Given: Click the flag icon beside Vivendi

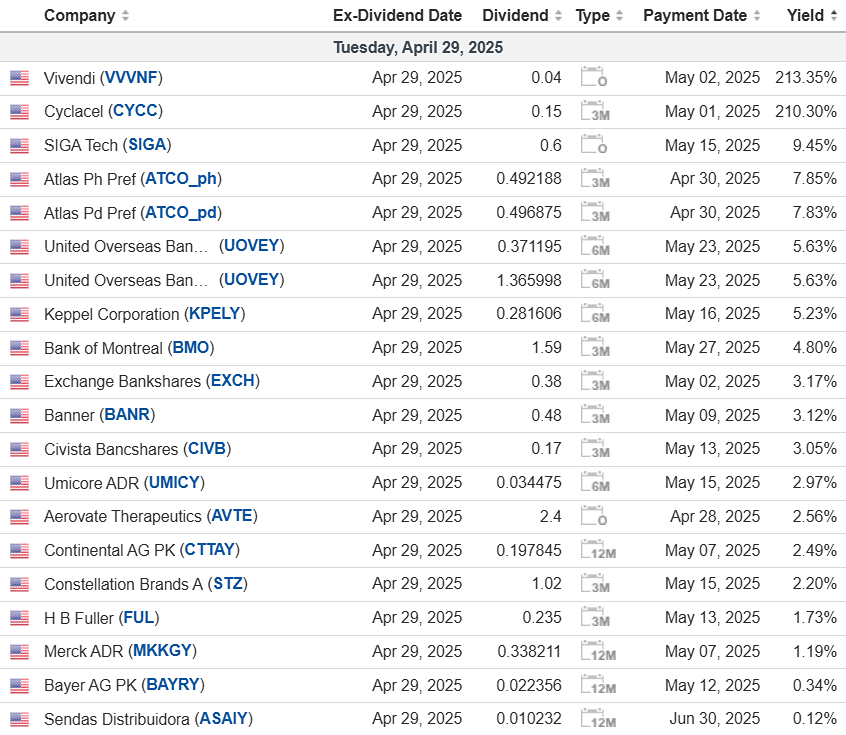Looking at the screenshot, I should click(19, 78).
